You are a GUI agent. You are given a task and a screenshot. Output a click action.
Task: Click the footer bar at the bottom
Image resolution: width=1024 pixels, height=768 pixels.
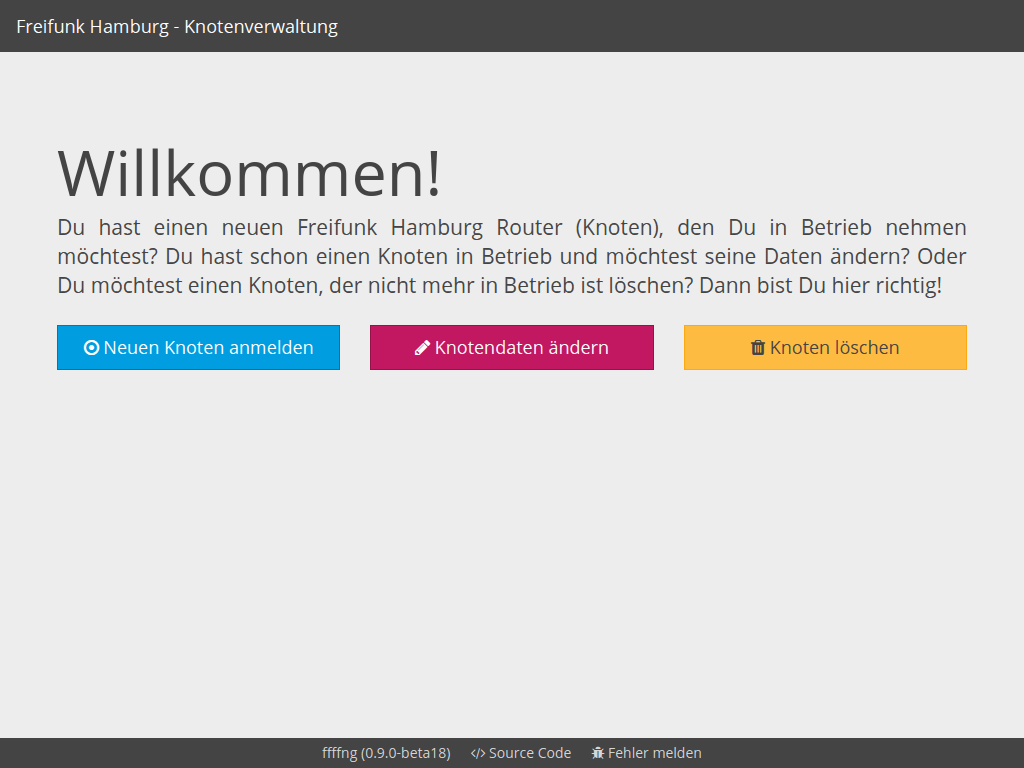click(512, 753)
